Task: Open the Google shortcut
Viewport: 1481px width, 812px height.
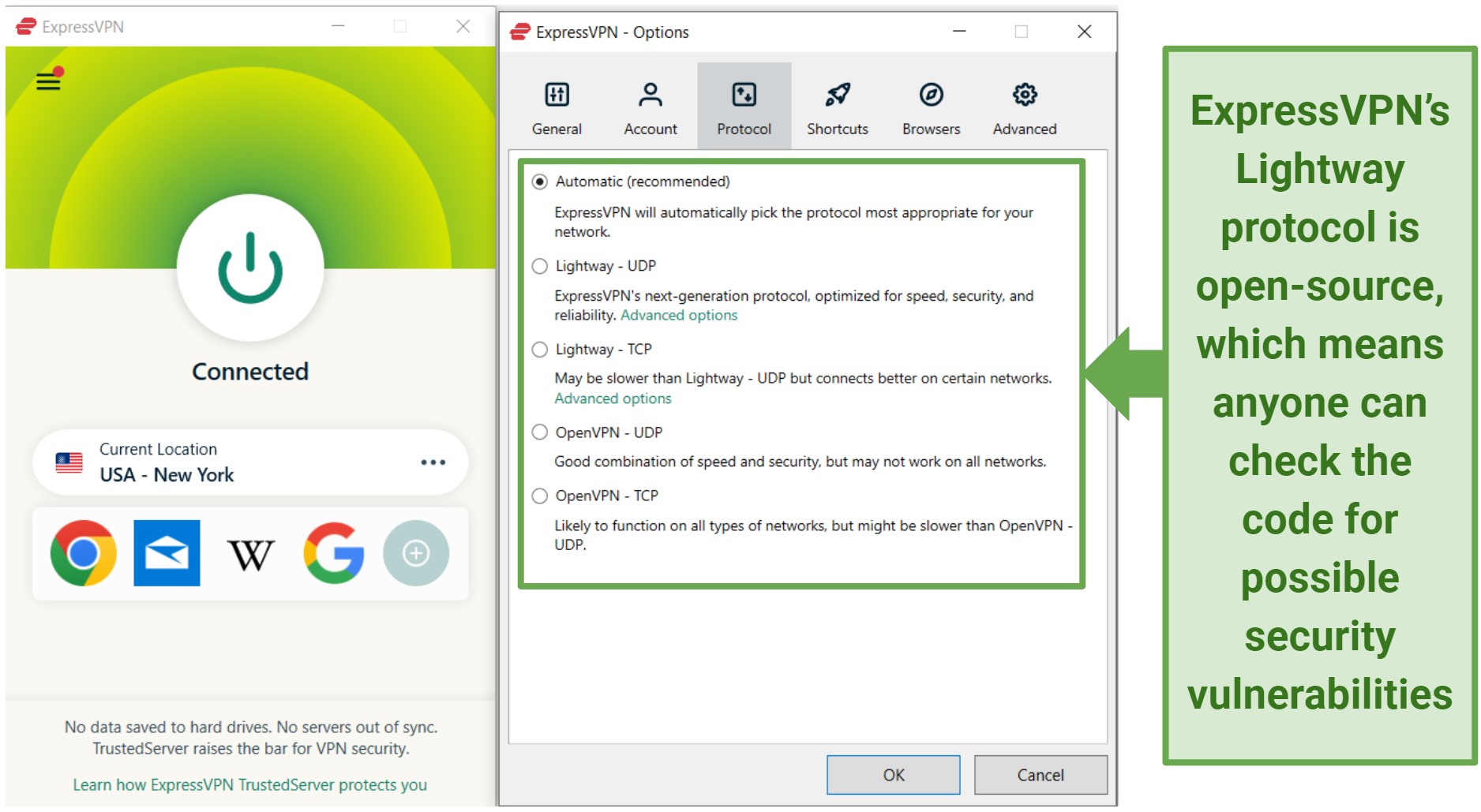Action: pyautogui.click(x=333, y=553)
